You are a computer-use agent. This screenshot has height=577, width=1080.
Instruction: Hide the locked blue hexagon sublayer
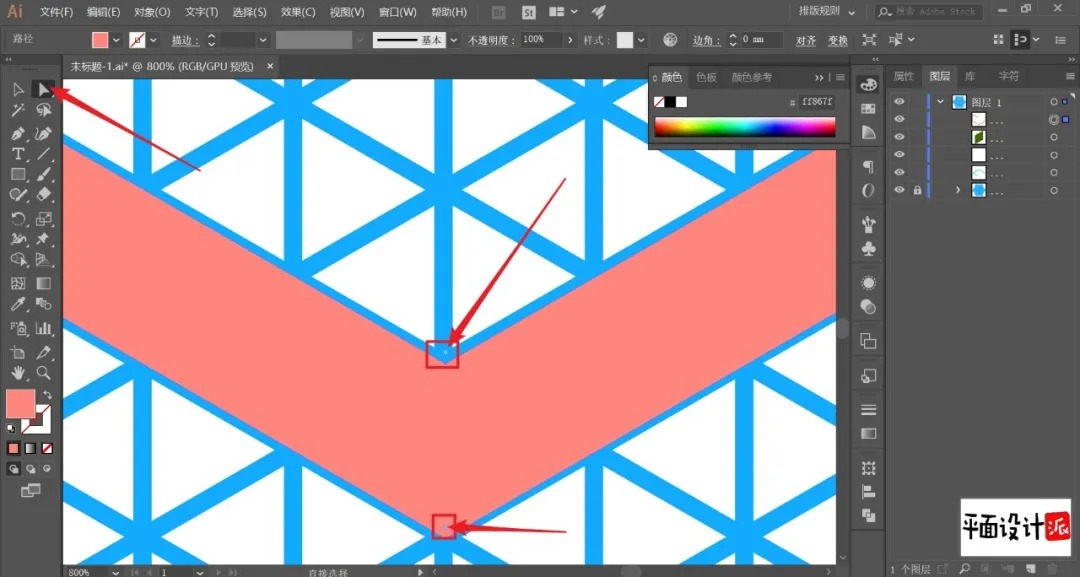point(899,190)
